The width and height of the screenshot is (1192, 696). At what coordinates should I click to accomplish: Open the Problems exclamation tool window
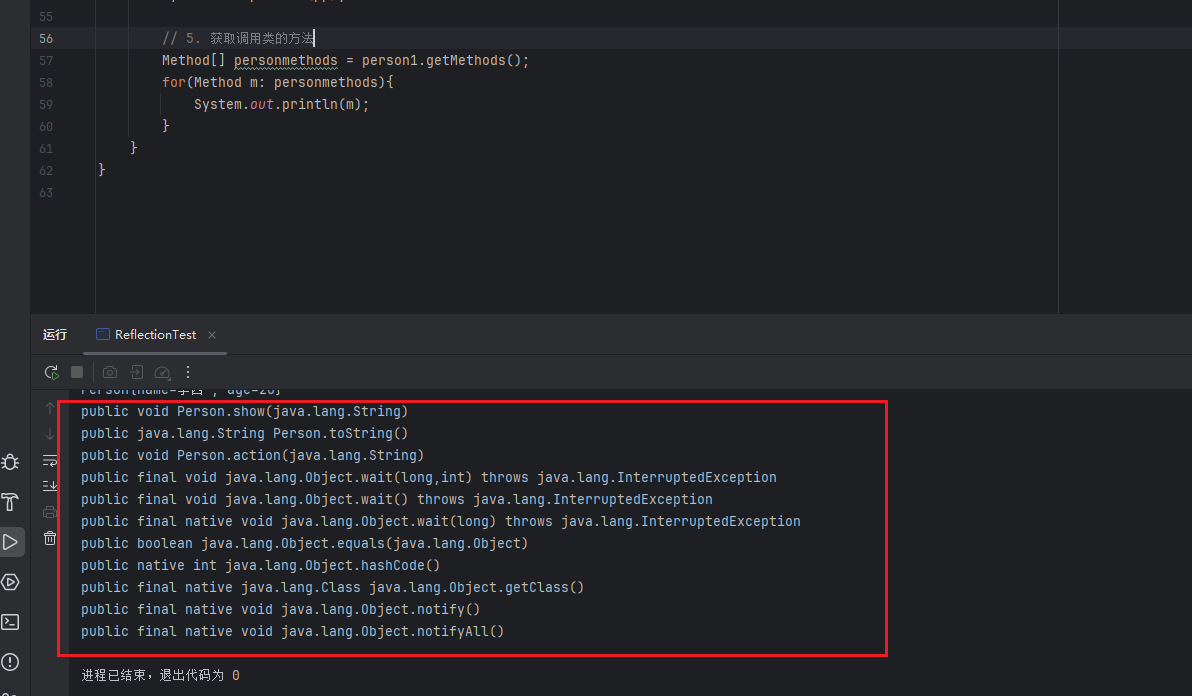coord(10,662)
